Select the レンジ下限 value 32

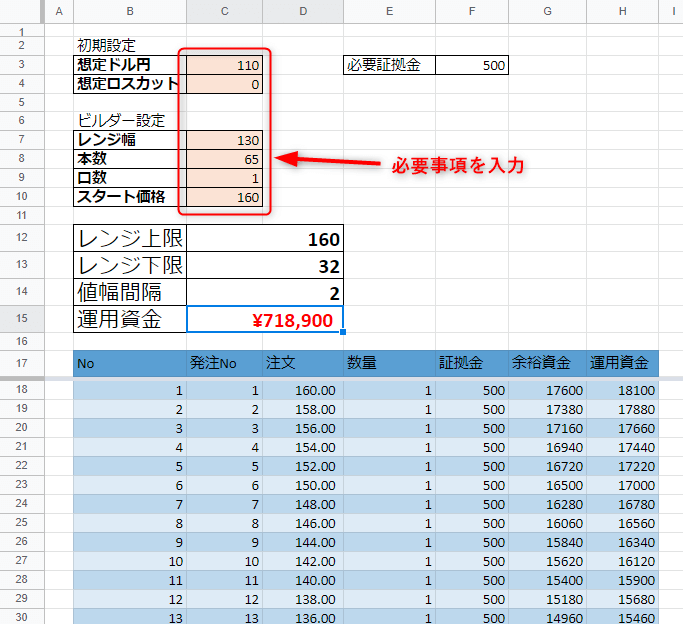coord(265,265)
